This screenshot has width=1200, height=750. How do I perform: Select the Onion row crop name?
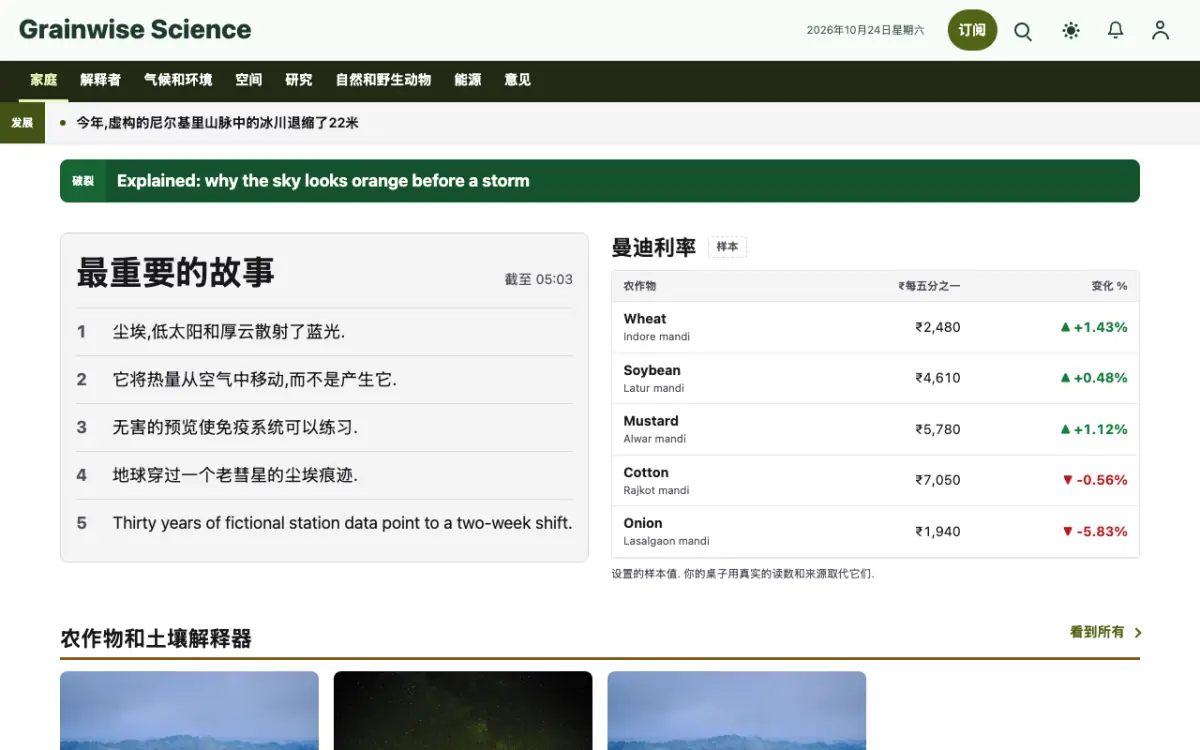tap(643, 523)
